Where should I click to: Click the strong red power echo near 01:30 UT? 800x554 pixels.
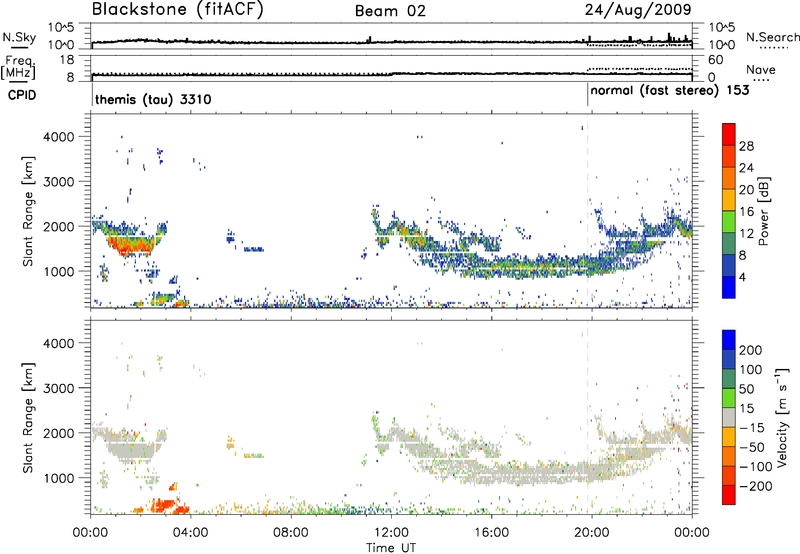point(130,246)
